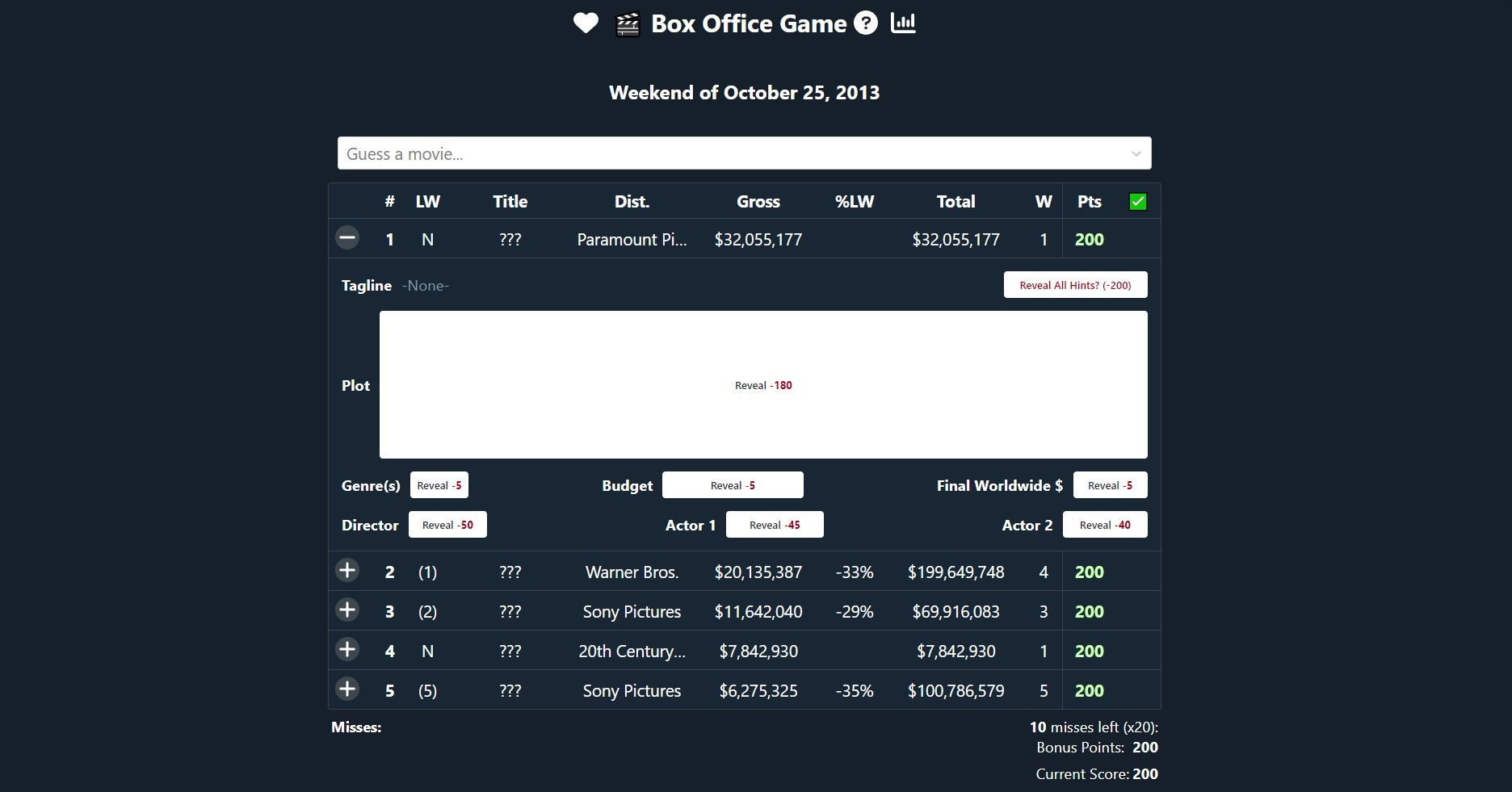1512x792 pixels.
Task: Reveal the Budget hint
Action: 732,484
